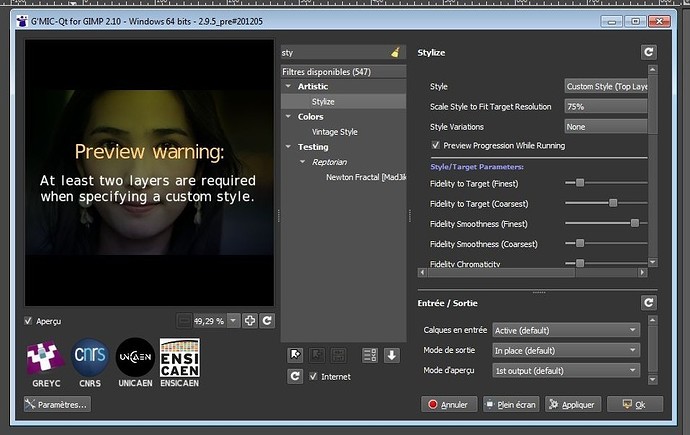The width and height of the screenshot is (690, 435).
Task: Click the GREYC logo
Action: pos(46,358)
